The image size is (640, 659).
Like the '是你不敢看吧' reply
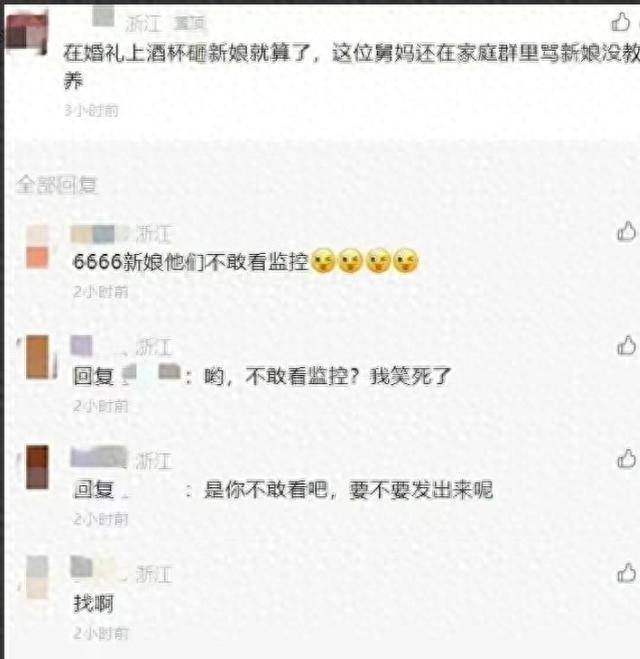(626, 459)
